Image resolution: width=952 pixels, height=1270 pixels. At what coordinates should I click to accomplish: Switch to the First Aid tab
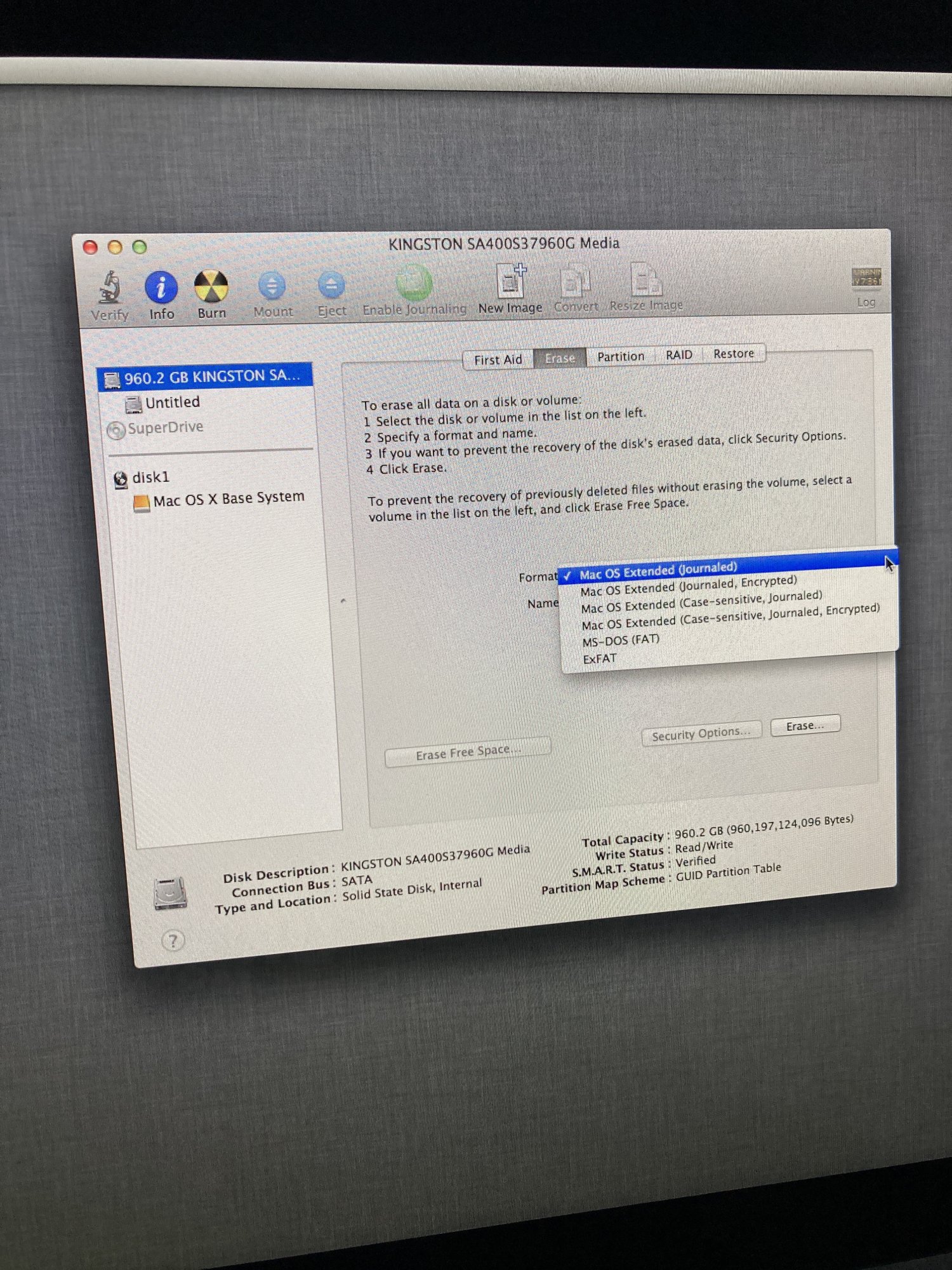pyautogui.click(x=498, y=359)
